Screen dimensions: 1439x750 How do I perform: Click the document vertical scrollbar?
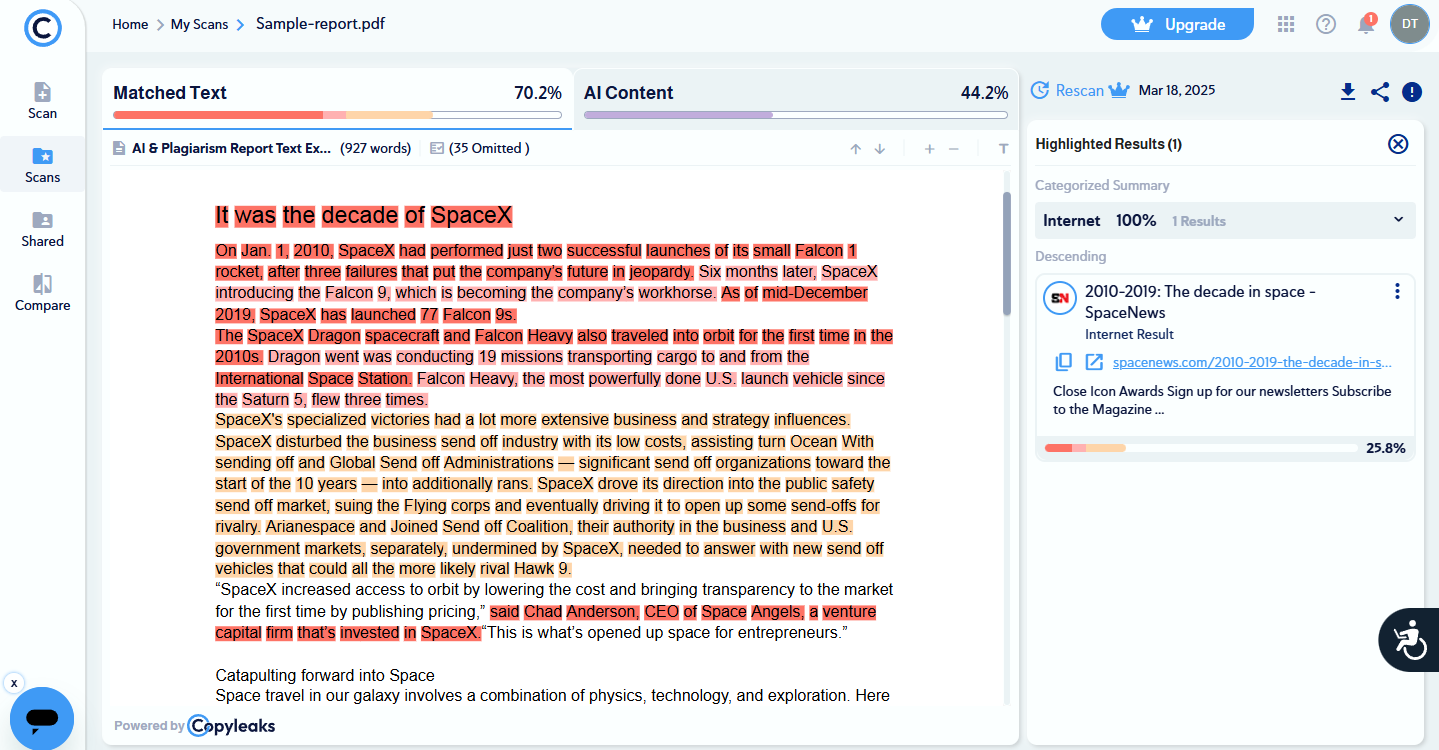(x=1007, y=254)
